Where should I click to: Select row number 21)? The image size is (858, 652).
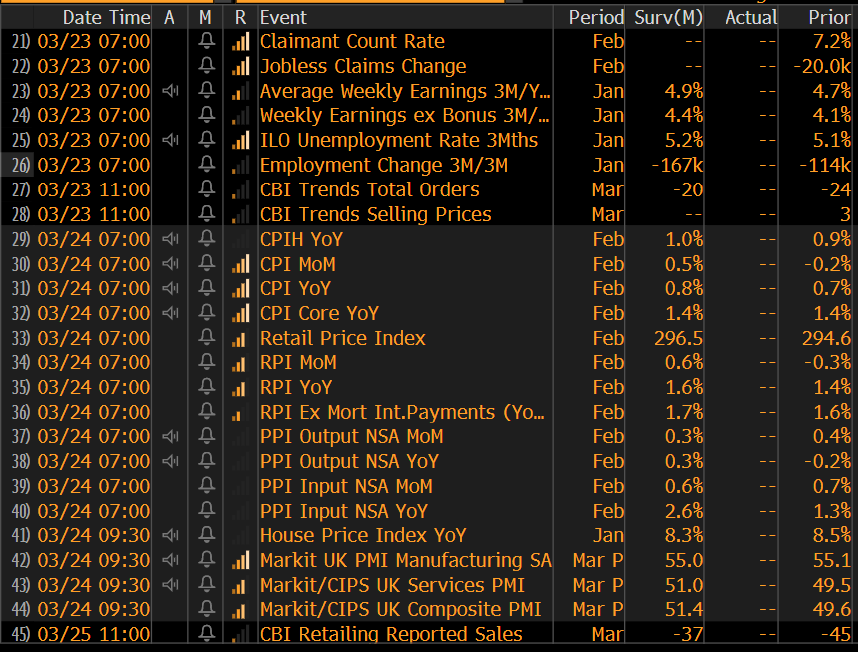pos(21,41)
